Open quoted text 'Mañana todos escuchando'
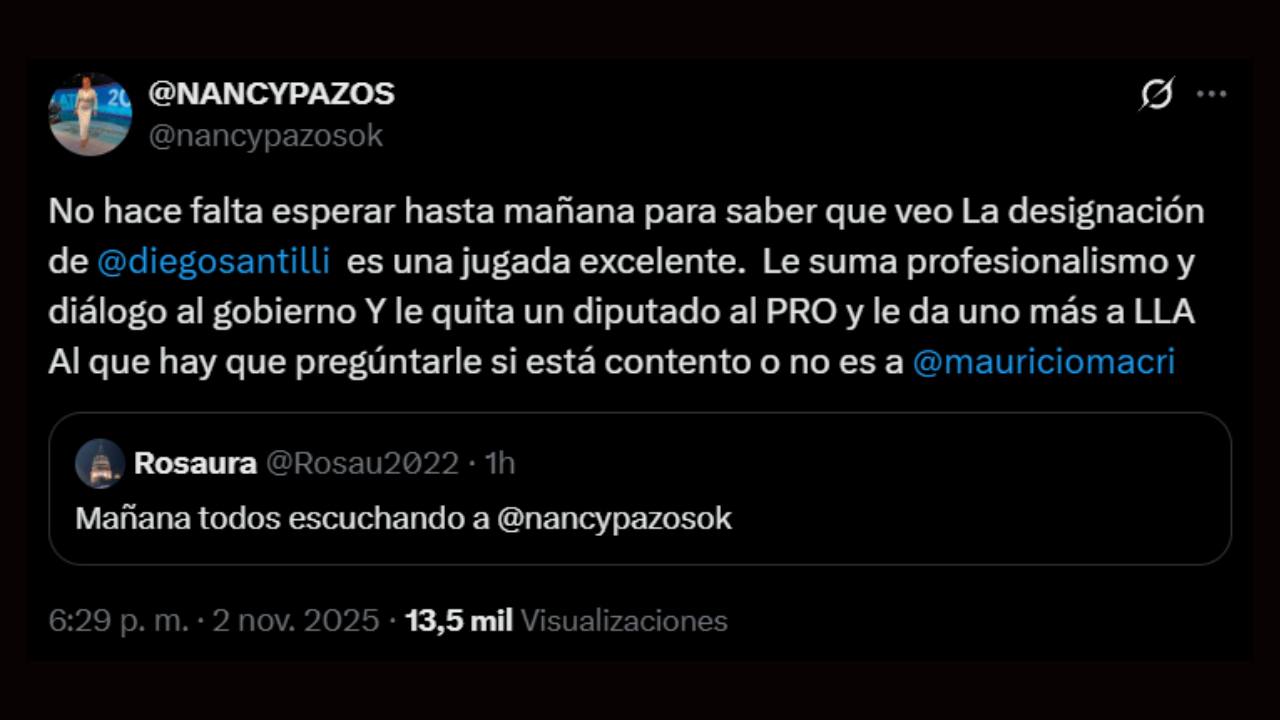This screenshot has height=720, width=1280. coord(282,518)
